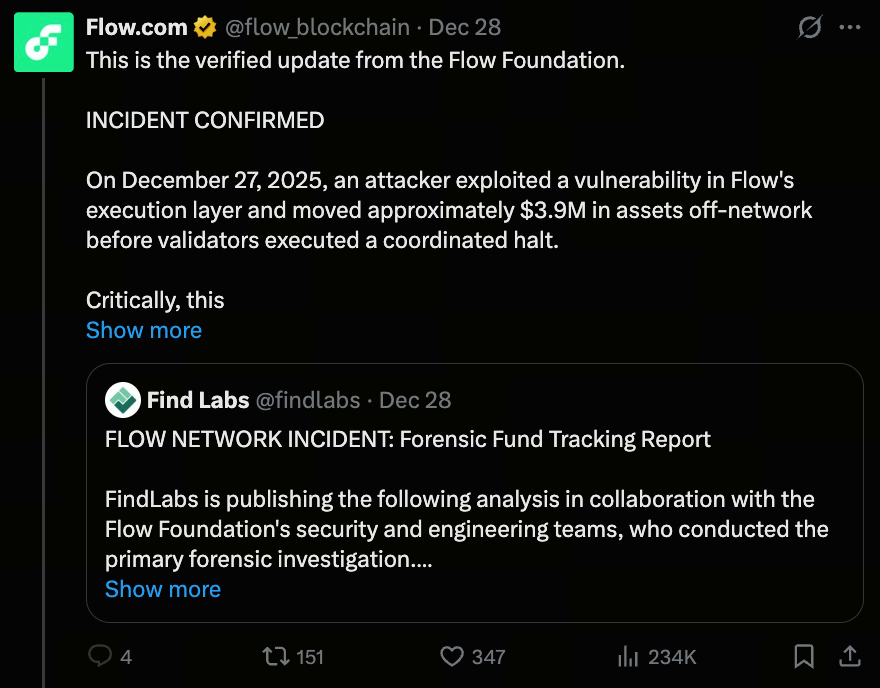Share the post using the share icon

point(849,656)
